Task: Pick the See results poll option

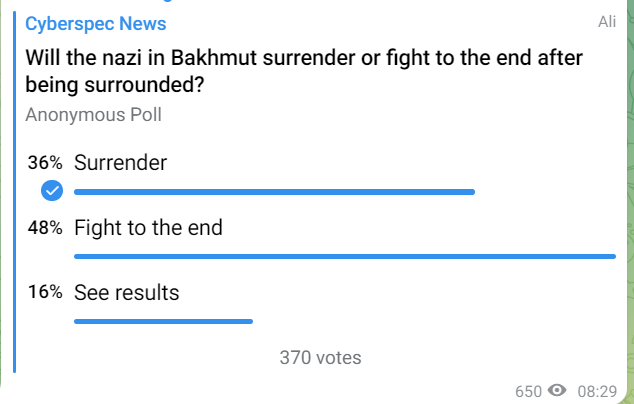Action: pyautogui.click(x=126, y=293)
